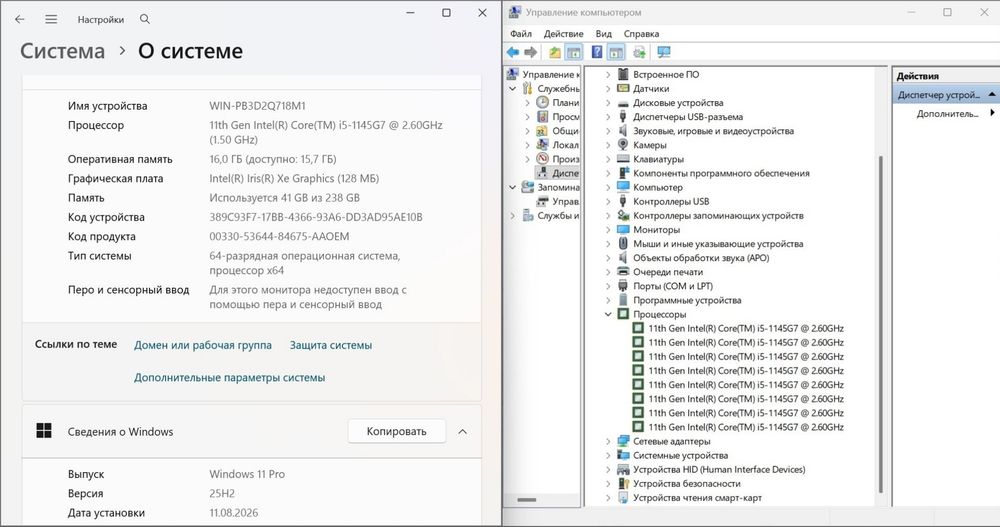Viewport: 1000px width, 527px height.
Task: Click the horizontal scrollbar under the console tree
Action: tap(527, 500)
